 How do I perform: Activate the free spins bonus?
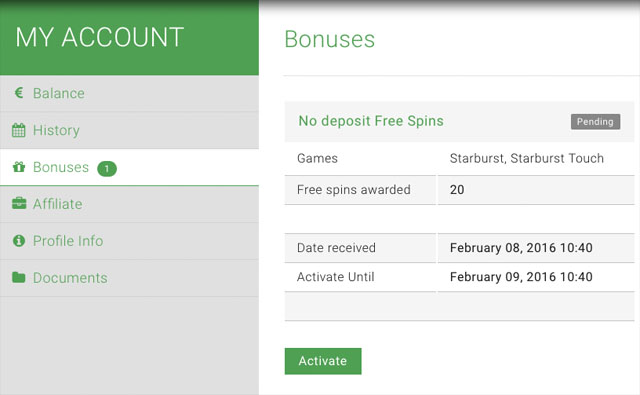click(323, 361)
